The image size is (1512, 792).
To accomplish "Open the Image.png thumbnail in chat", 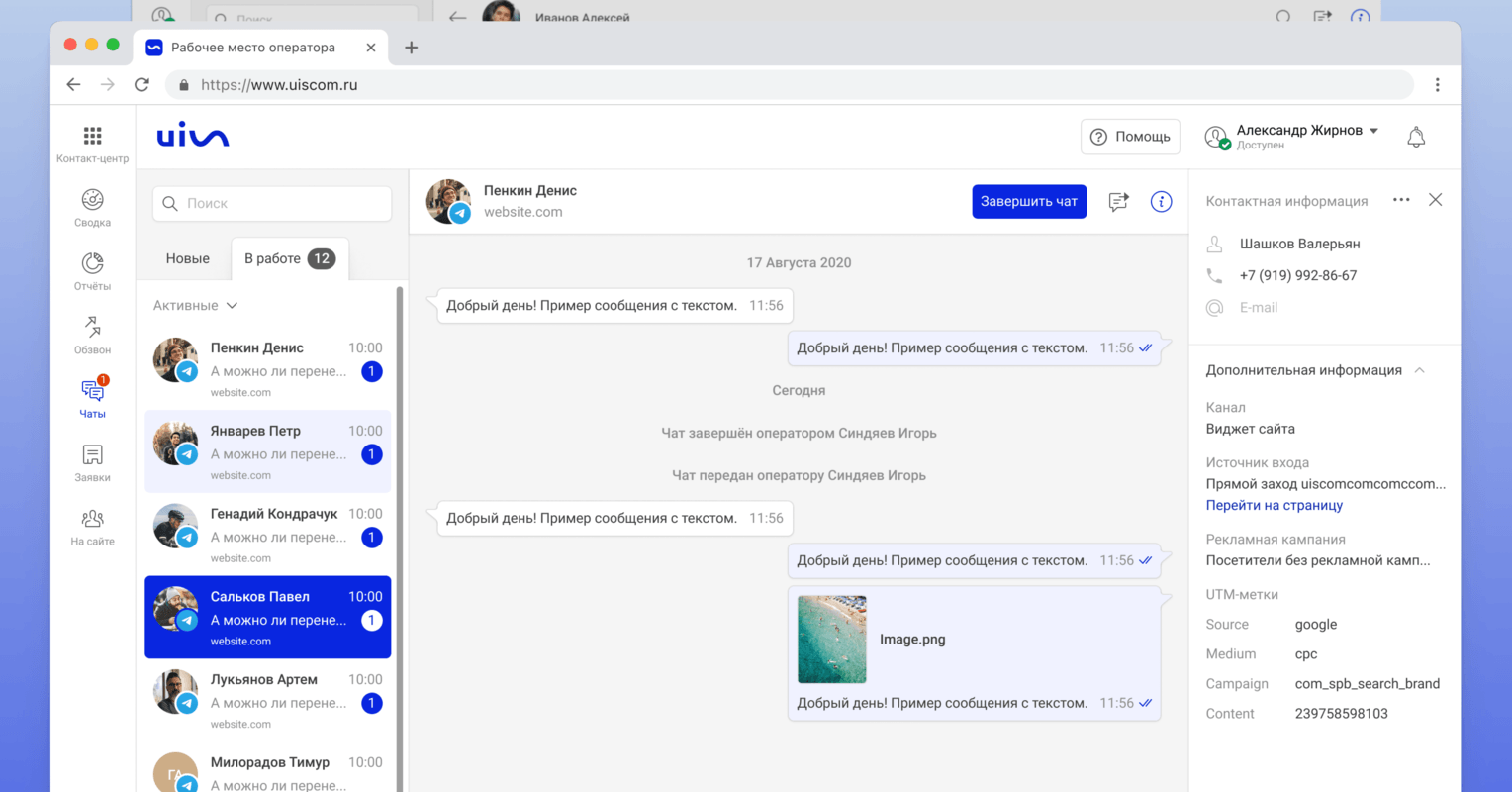I will (x=831, y=640).
